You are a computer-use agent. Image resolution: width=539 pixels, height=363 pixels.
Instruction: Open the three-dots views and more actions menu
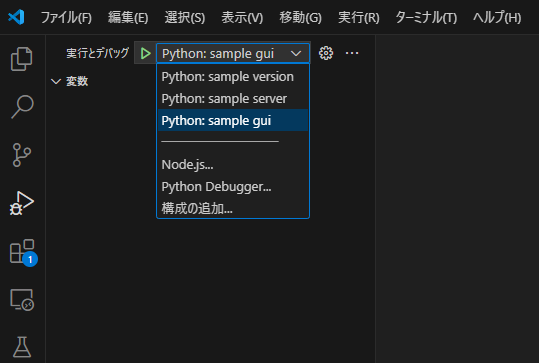pyautogui.click(x=352, y=53)
